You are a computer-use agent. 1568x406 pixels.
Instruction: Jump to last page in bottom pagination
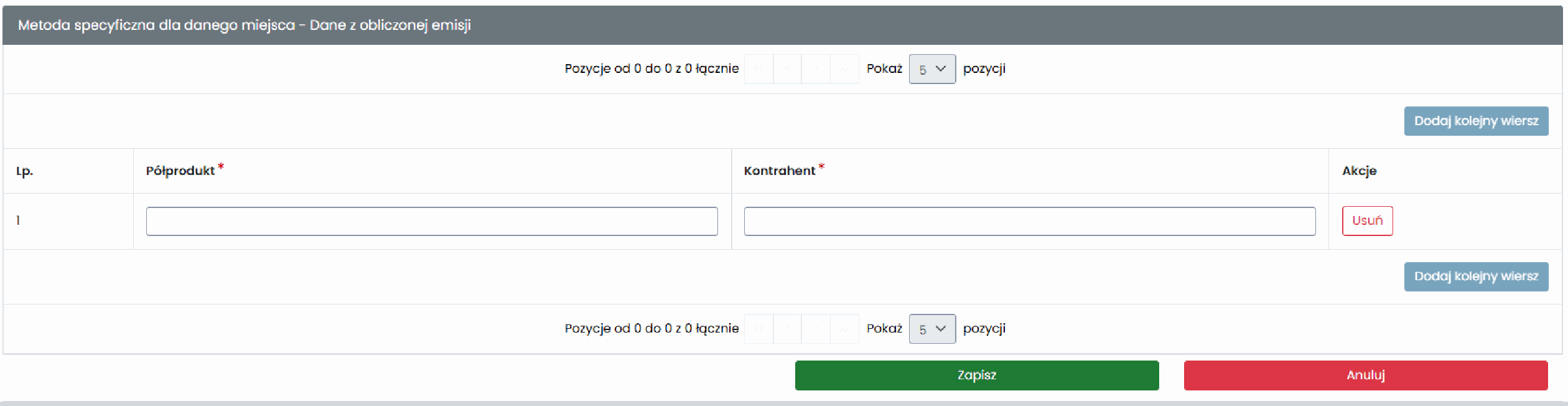click(x=844, y=329)
